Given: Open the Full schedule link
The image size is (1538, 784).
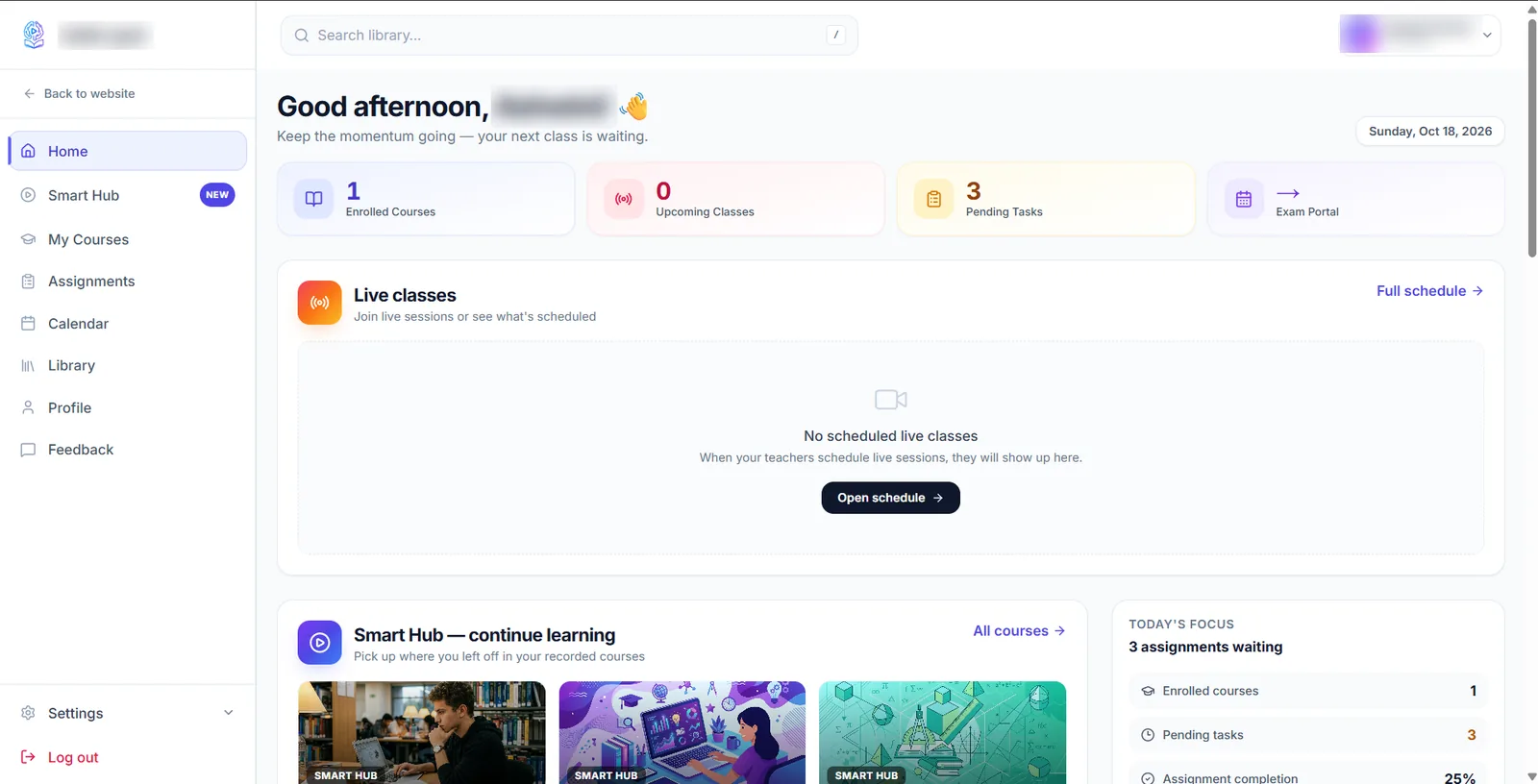Looking at the screenshot, I should 1429,291.
